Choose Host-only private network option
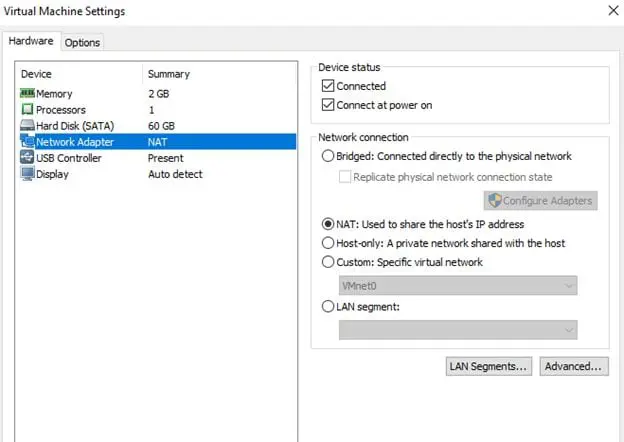Image resolution: width=624 pixels, height=442 pixels. pos(328,243)
